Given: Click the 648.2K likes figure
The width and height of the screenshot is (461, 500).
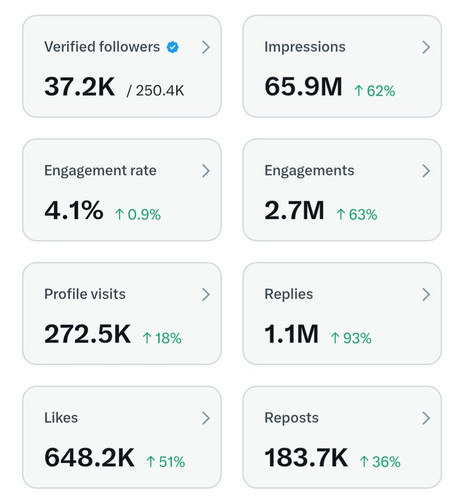Looking at the screenshot, I should (x=89, y=458).
